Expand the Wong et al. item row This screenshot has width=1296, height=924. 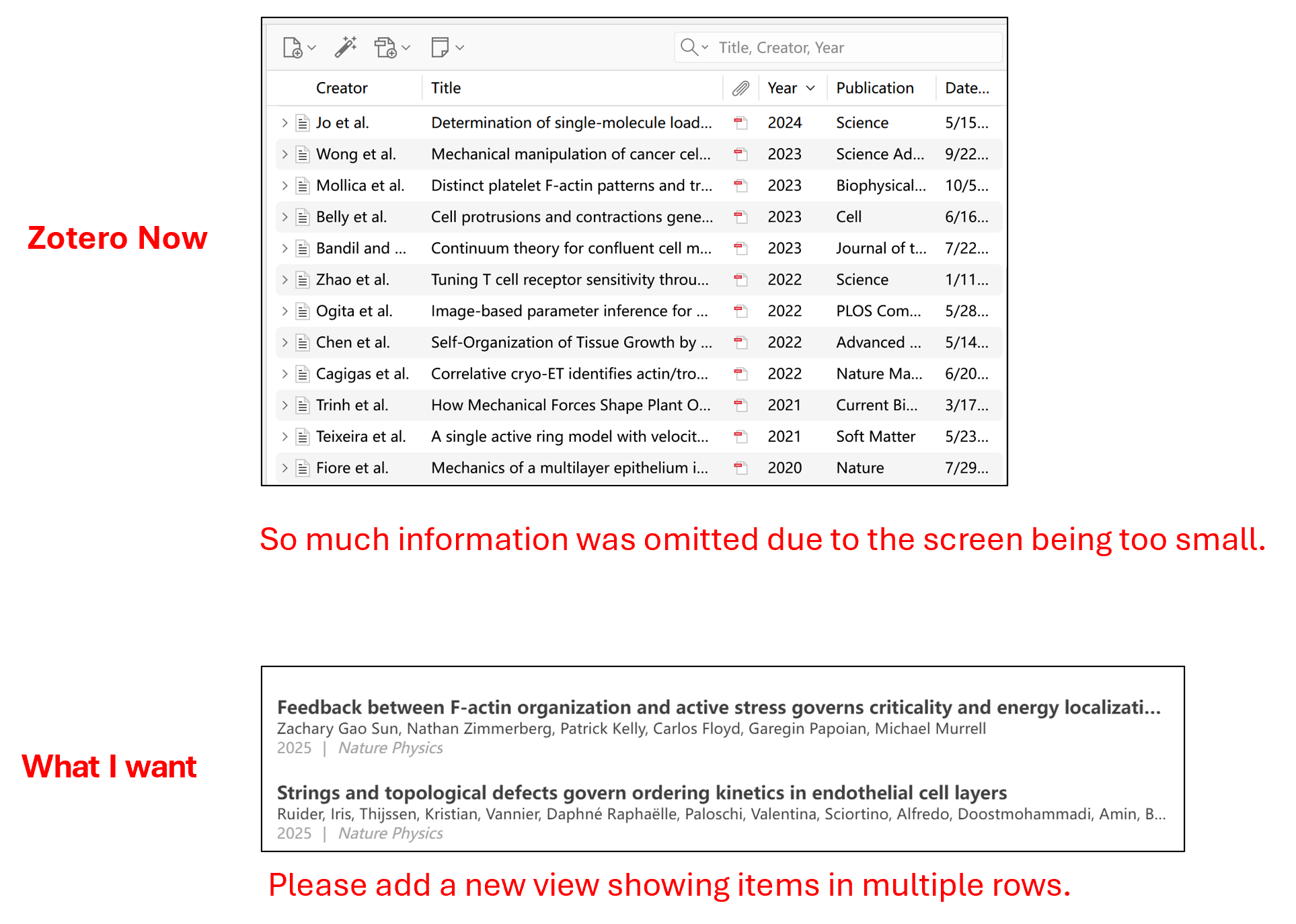[284, 155]
